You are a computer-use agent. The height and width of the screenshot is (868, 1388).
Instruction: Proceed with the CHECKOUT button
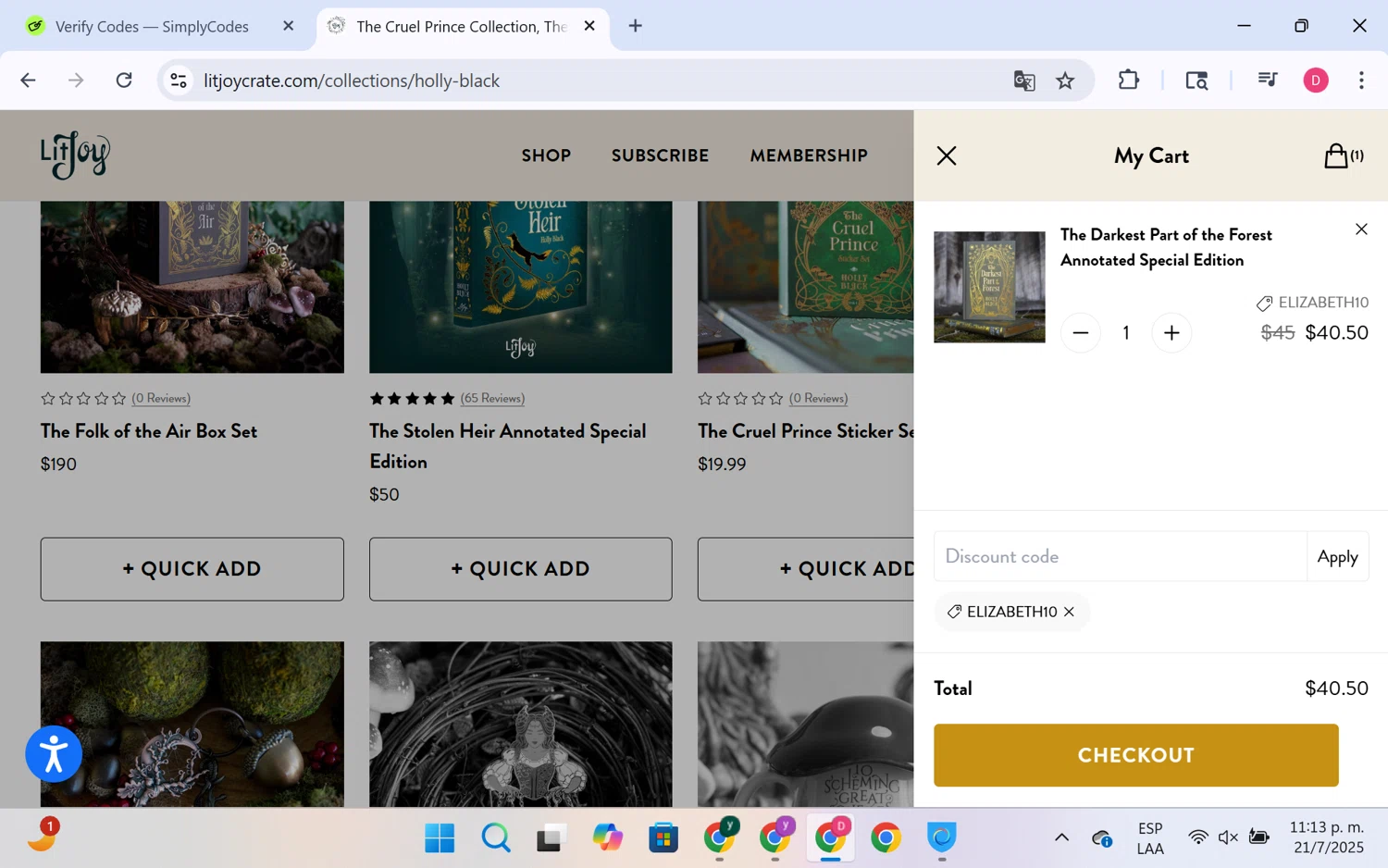tap(1135, 755)
